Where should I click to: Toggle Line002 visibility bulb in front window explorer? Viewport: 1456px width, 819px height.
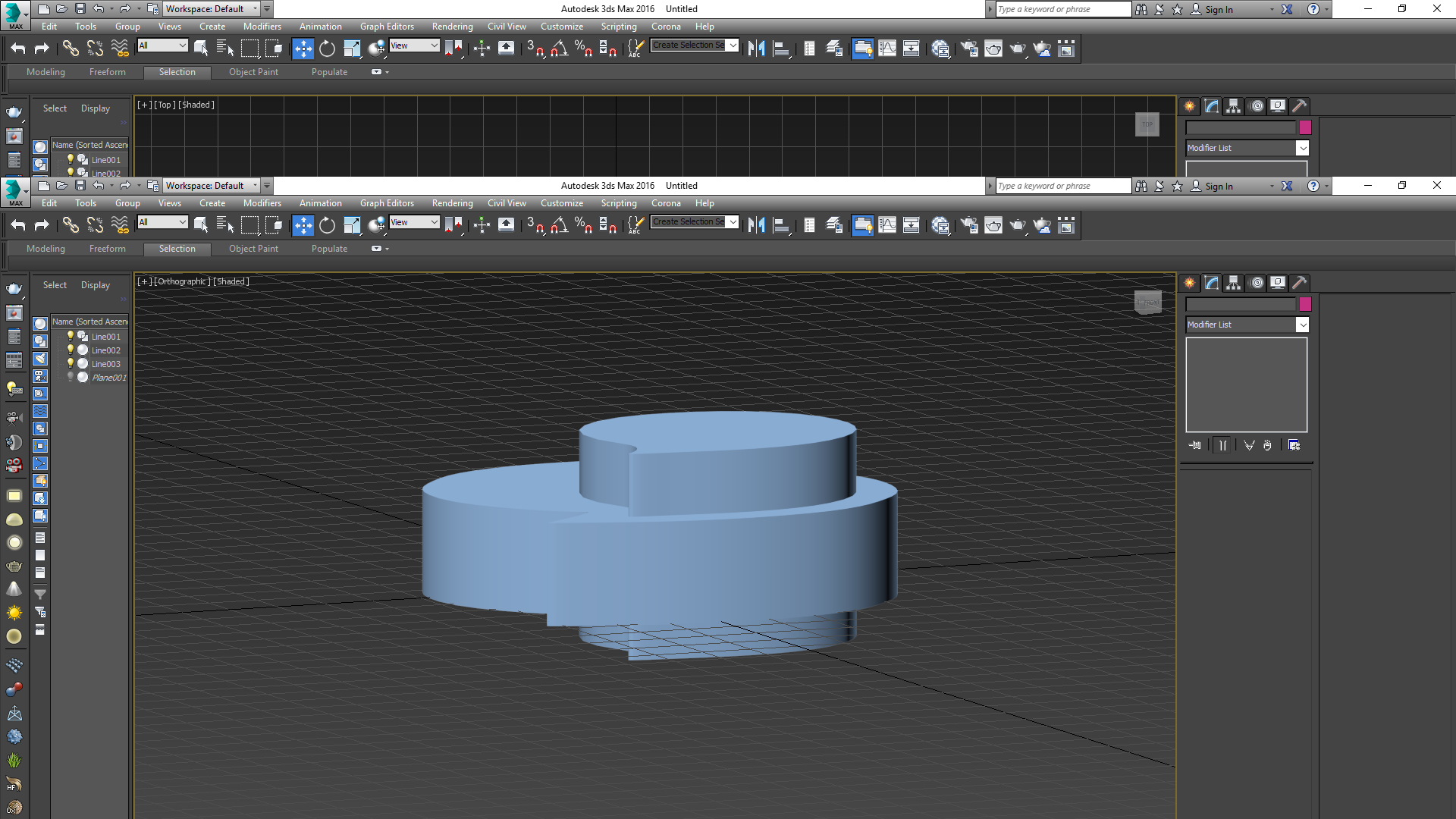click(71, 350)
